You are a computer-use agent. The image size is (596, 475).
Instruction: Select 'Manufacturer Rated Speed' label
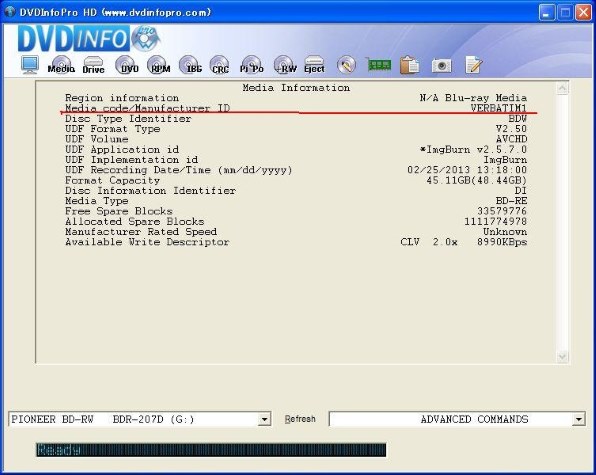pyautogui.click(x=141, y=231)
